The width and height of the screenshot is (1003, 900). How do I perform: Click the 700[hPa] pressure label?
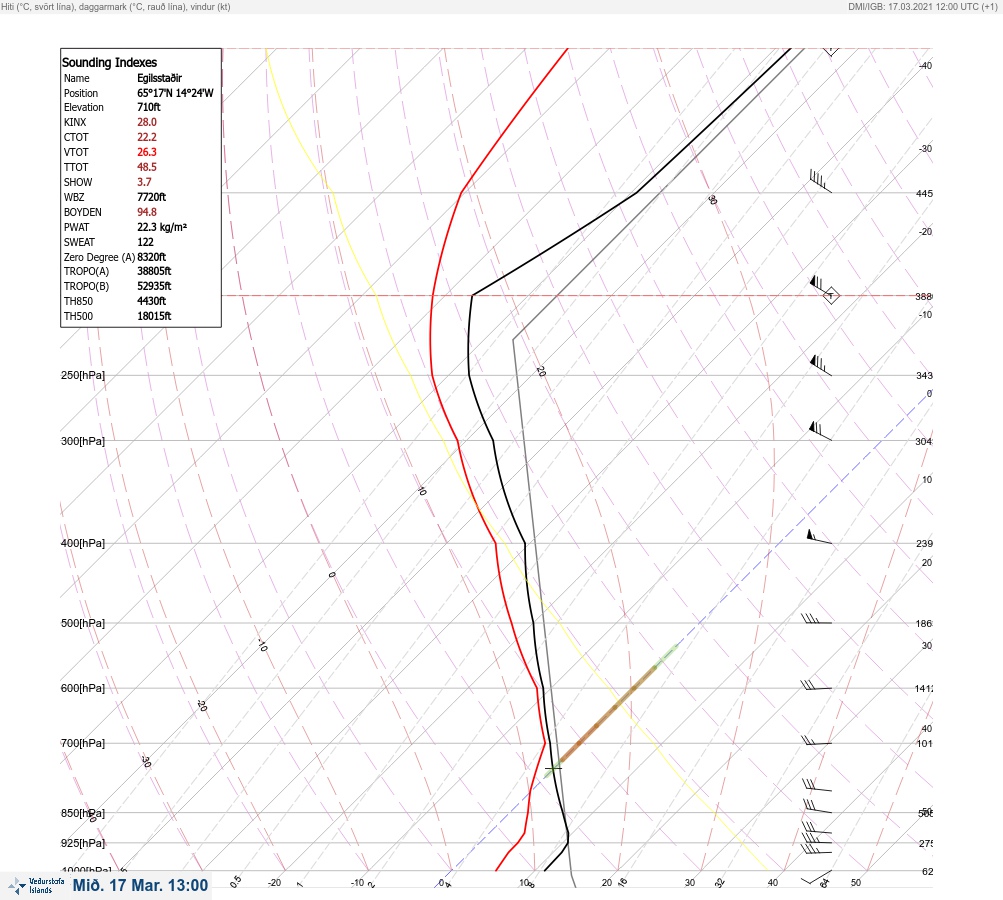[x=83, y=743]
